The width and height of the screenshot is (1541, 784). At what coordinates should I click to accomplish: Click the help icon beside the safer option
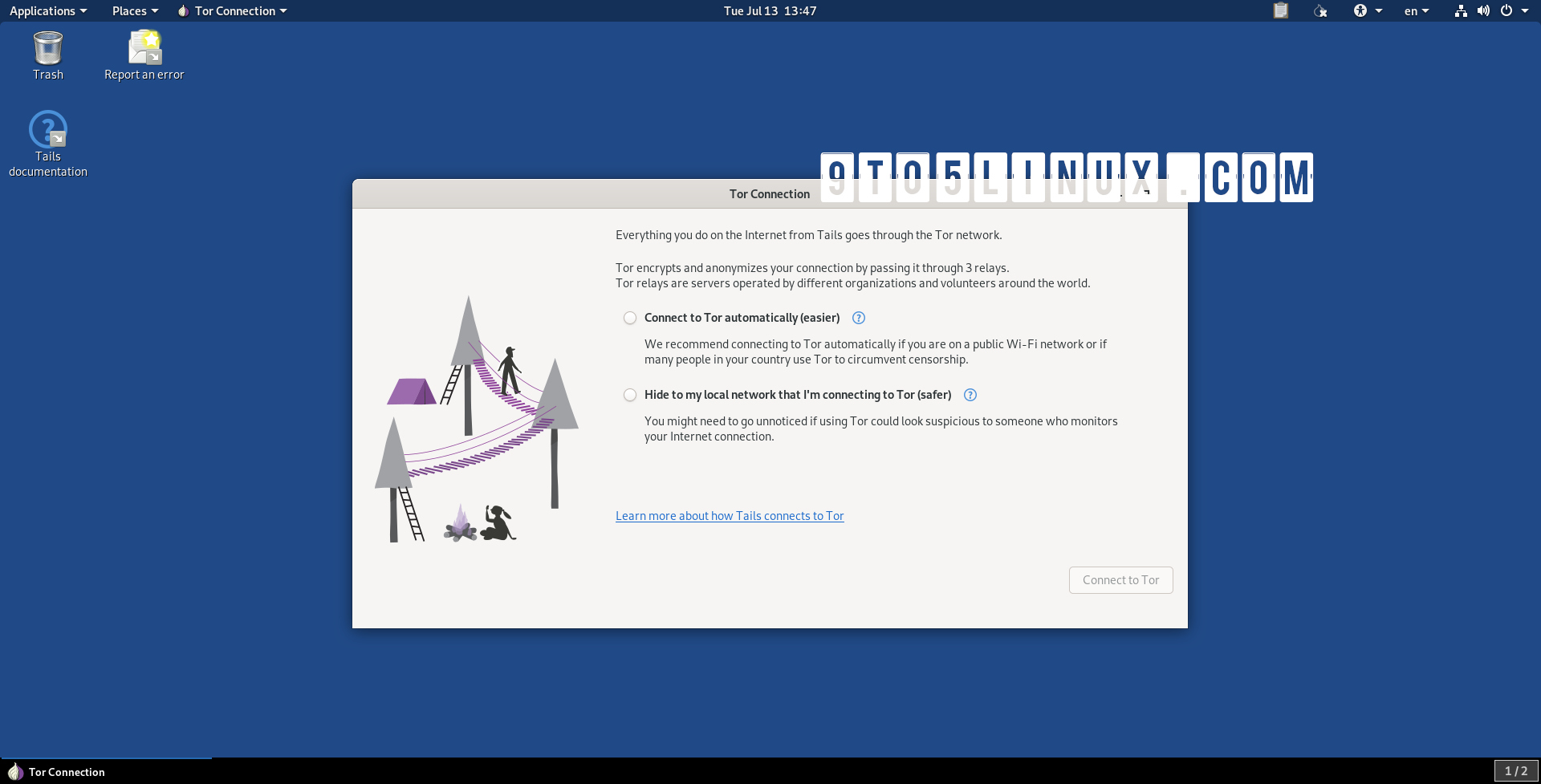coord(970,395)
